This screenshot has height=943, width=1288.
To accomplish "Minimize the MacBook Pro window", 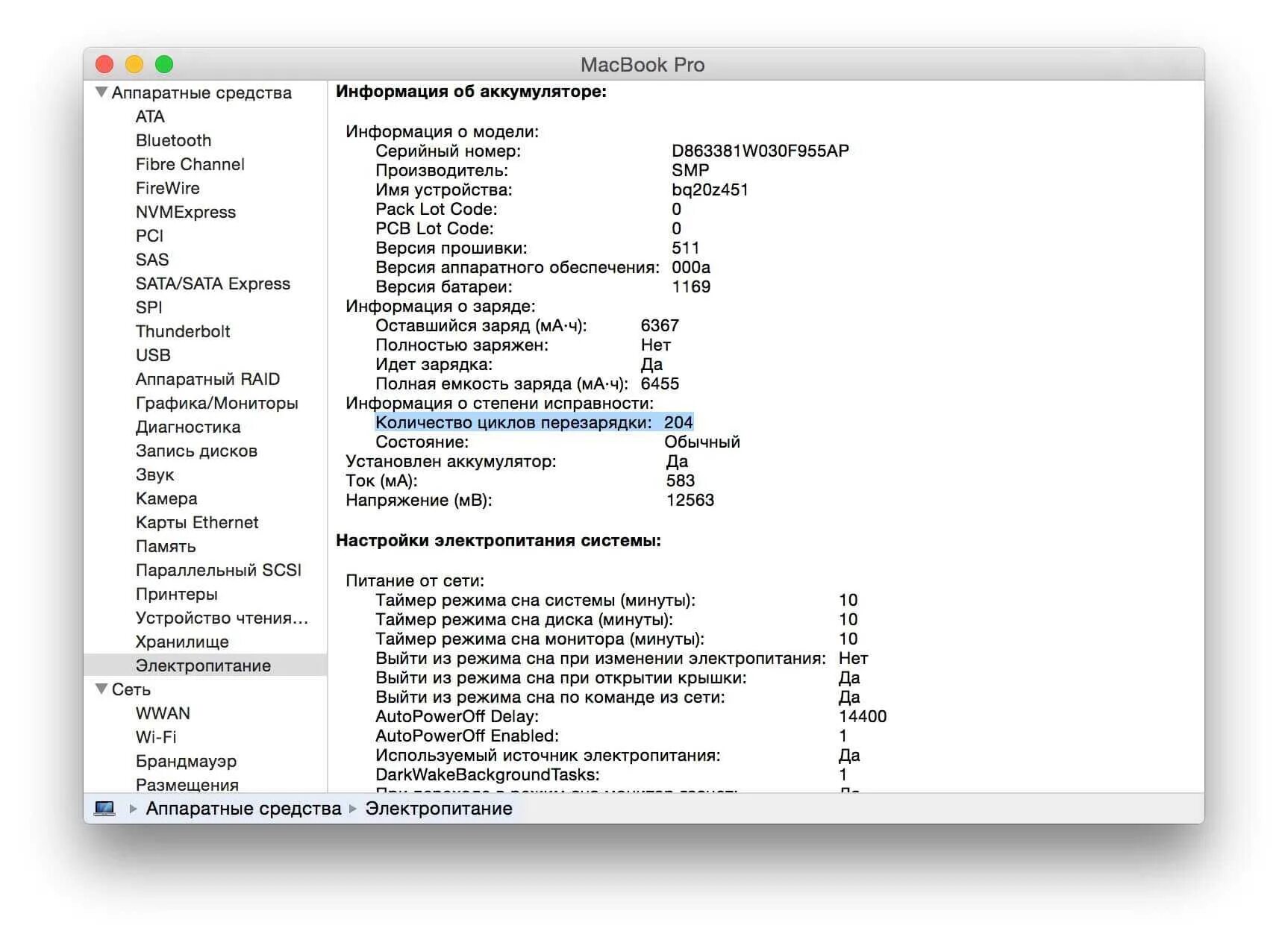I will pyautogui.click(x=134, y=64).
